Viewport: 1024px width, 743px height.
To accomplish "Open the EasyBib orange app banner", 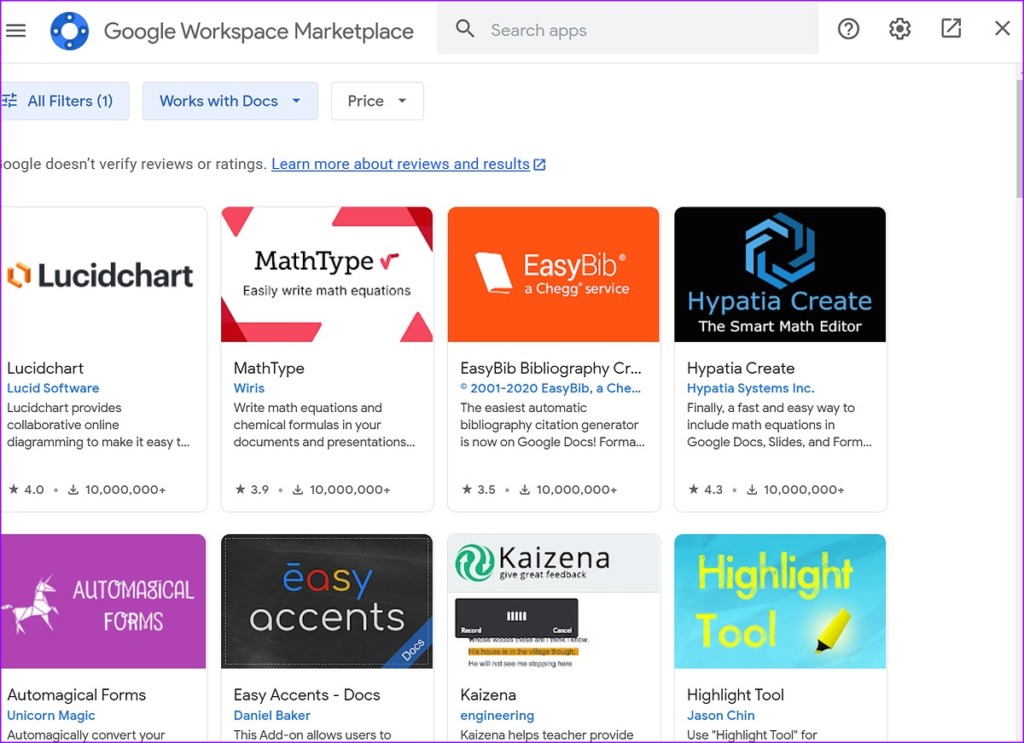I will click(553, 275).
